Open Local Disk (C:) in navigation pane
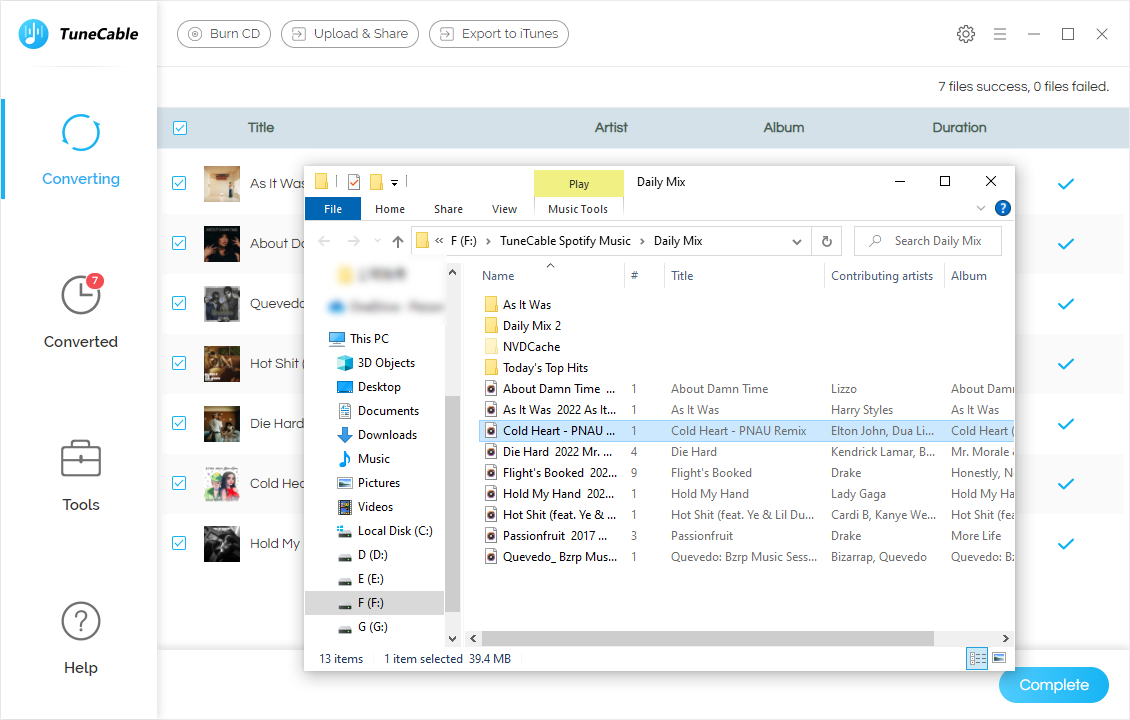1130x720 pixels. pos(395,530)
